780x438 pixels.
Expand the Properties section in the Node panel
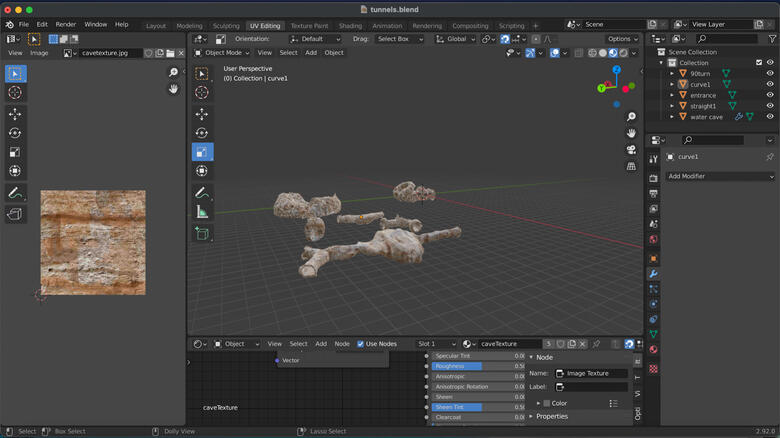(551, 416)
